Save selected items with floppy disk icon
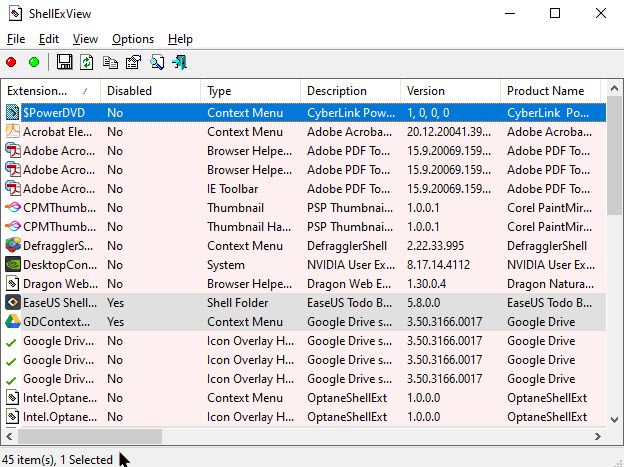The image size is (624, 467). coord(64,63)
